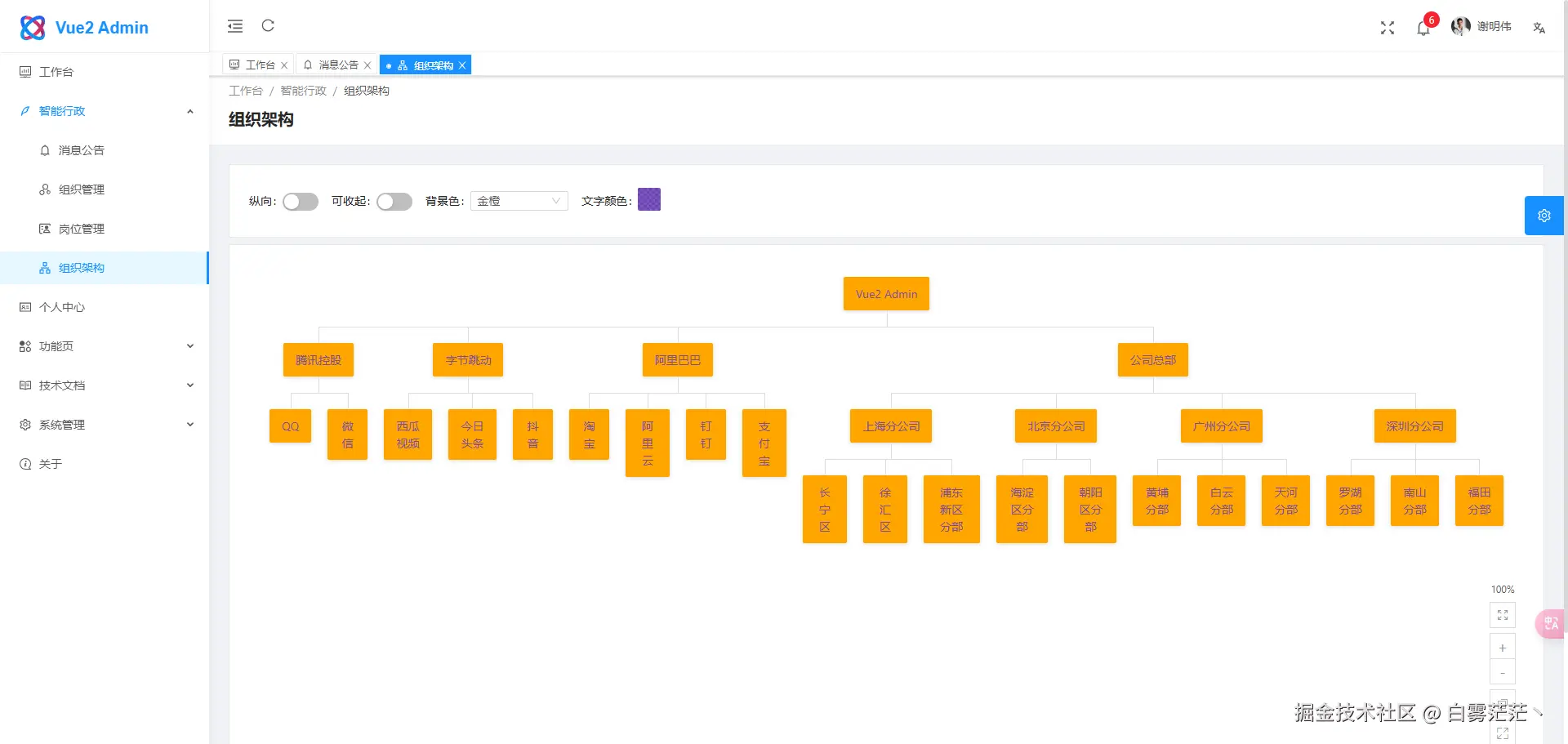The width and height of the screenshot is (1568, 744).
Task: Zoom in the org chart with plus
Action: (x=1503, y=648)
